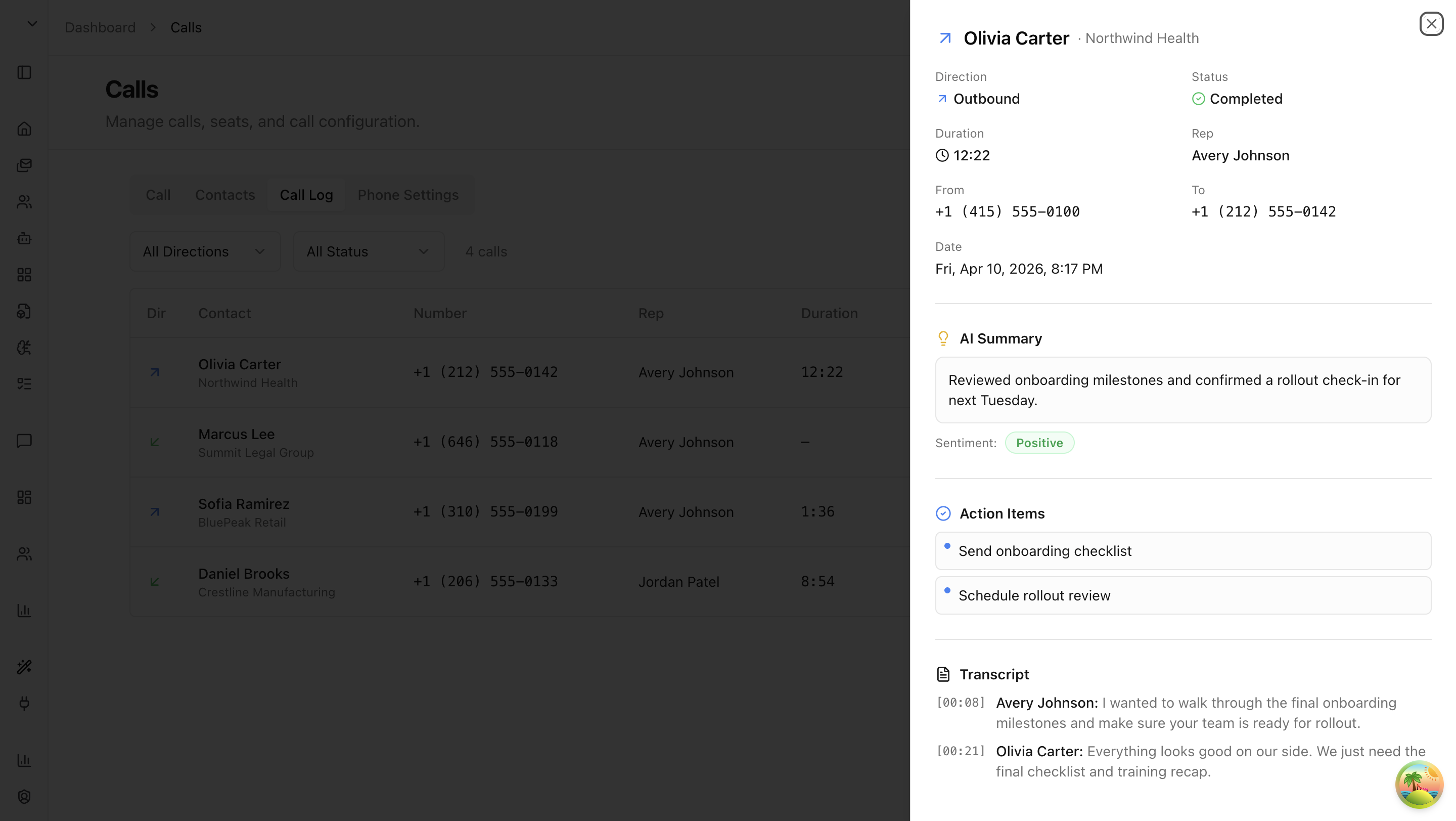Click the Positive sentiment badge
This screenshot has height=821, width=1456.
tap(1039, 443)
